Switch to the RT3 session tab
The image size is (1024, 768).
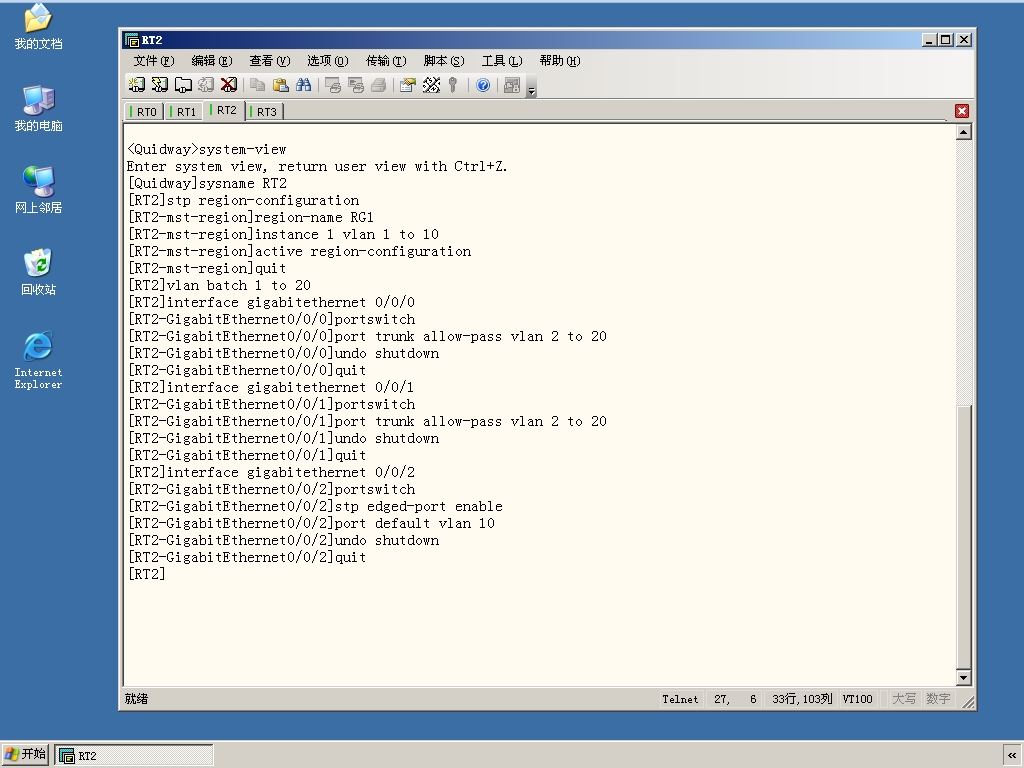coord(264,112)
